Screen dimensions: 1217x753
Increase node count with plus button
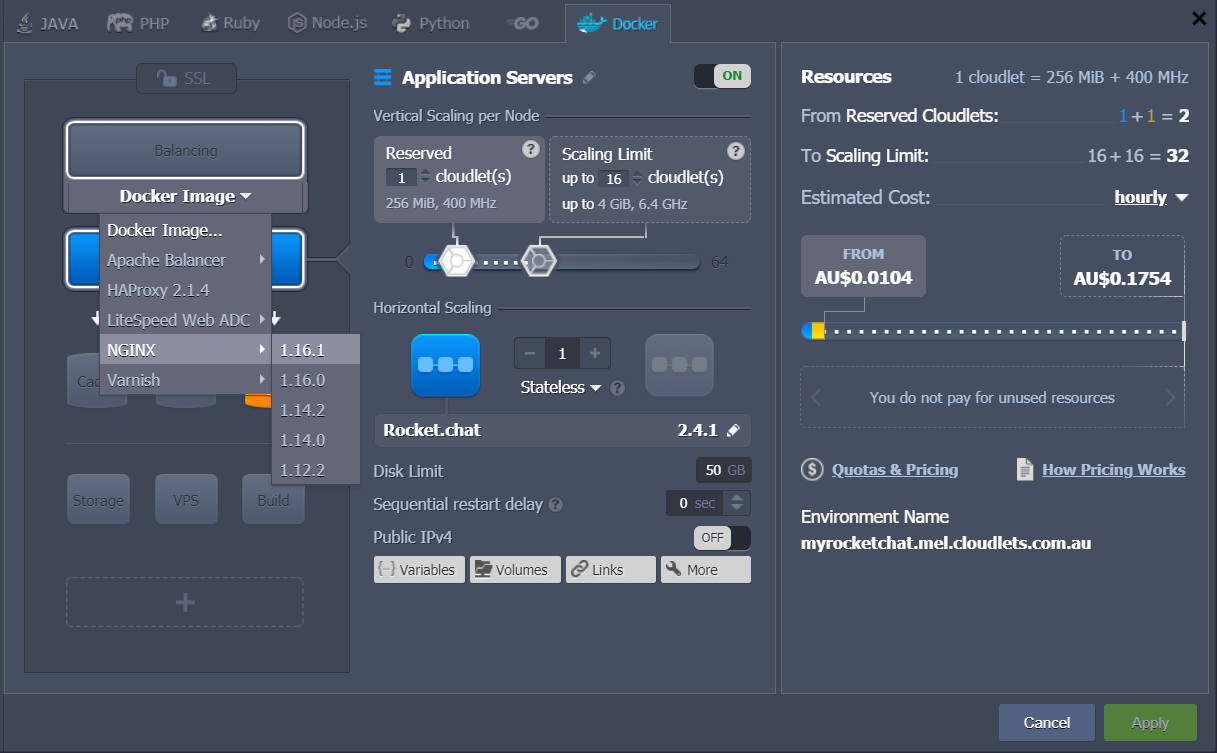pyautogui.click(x=594, y=353)
